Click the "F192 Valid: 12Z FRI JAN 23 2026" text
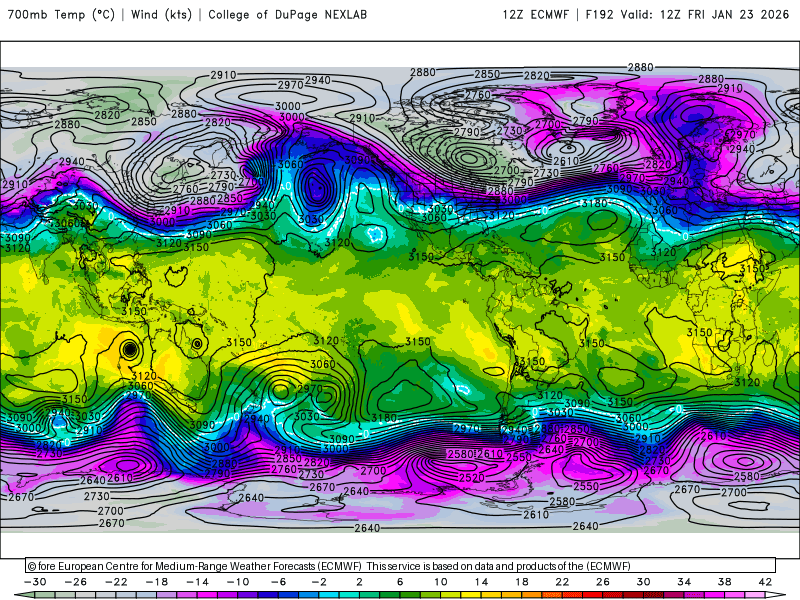The width and height of the screenshot is (800, 600). point(687,15)
